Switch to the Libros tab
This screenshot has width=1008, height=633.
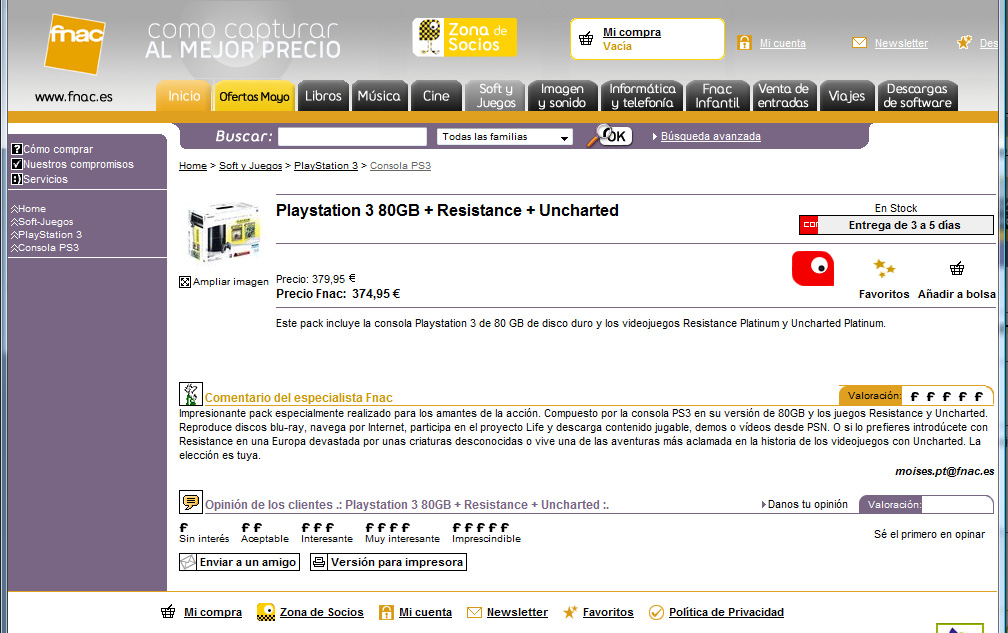tap(323, 96)
